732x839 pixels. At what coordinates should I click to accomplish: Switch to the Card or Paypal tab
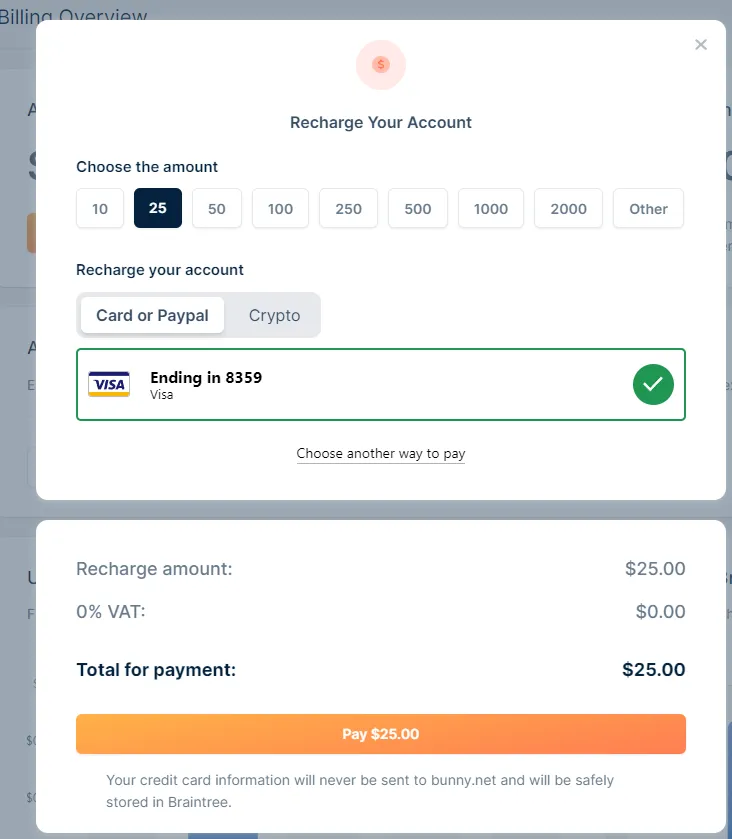tap(152, 315)
